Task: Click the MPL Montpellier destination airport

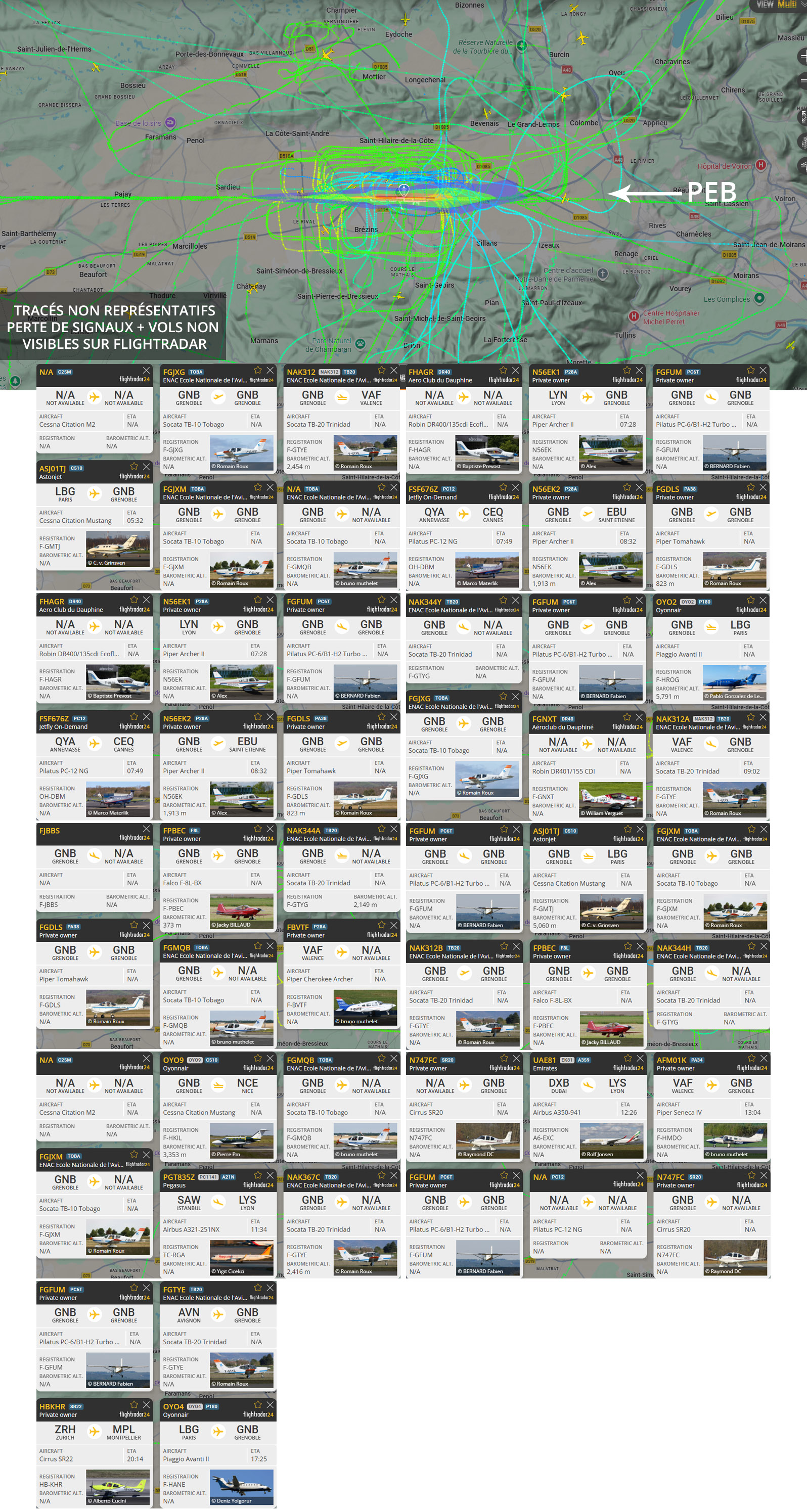Action: click(x=124, y=1432)
